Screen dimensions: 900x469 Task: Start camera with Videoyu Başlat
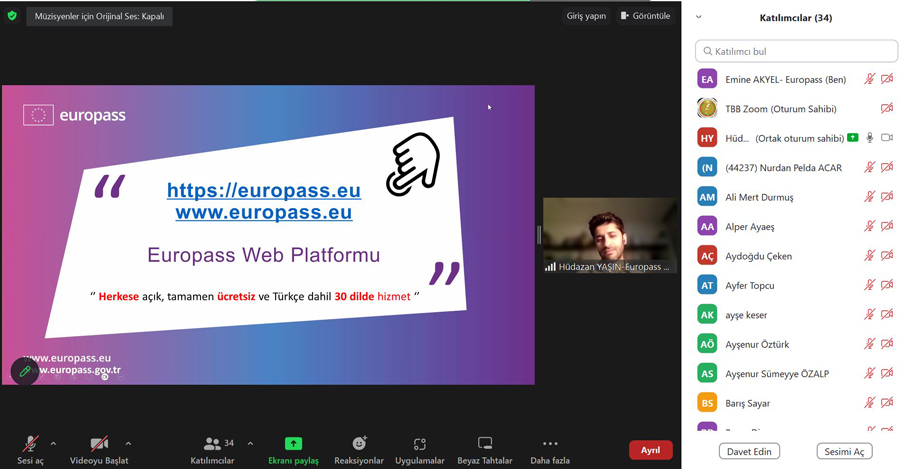(99, 449)
